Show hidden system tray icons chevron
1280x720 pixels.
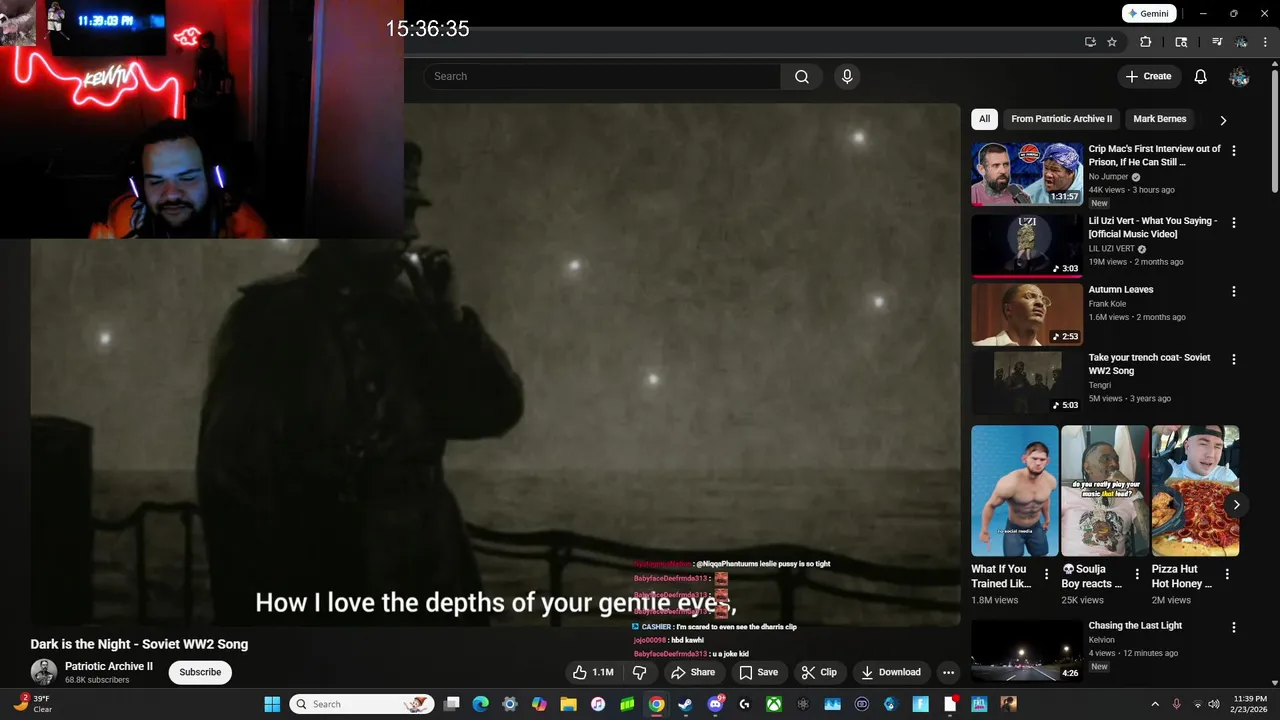coord(1155,704)
